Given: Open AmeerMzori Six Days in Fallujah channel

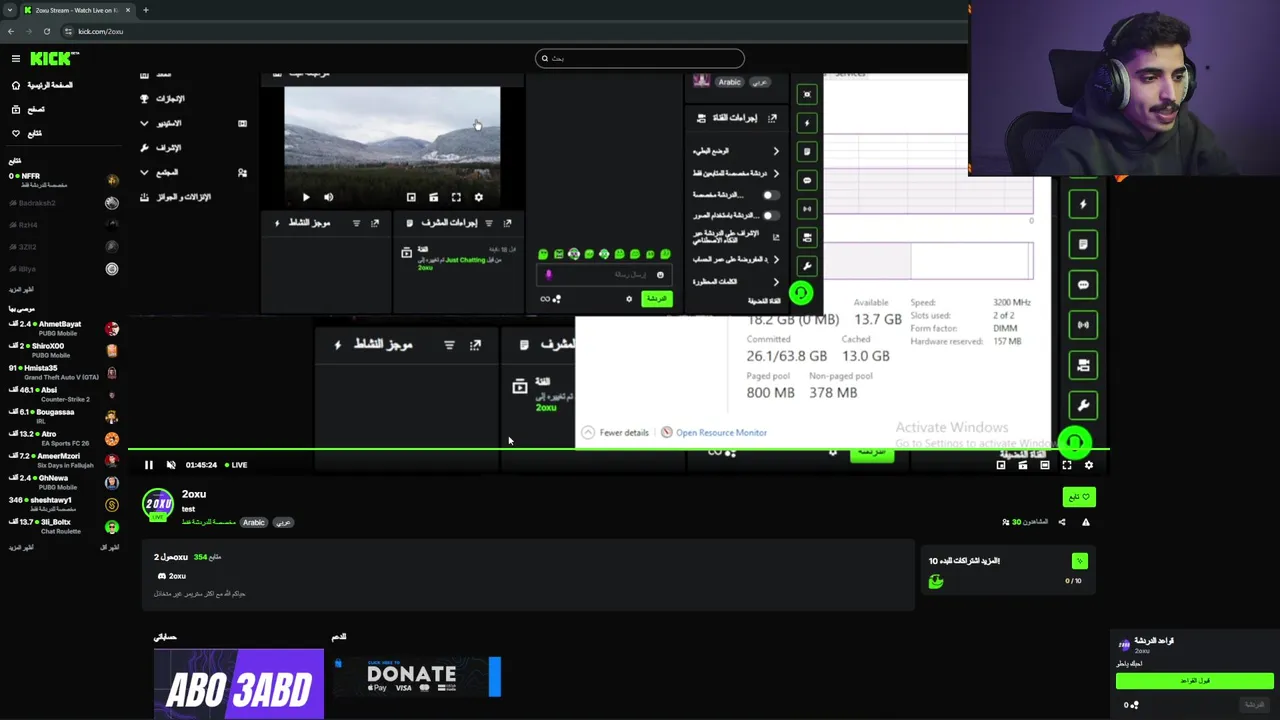Looking at the screenshot, I should point(62,460).
